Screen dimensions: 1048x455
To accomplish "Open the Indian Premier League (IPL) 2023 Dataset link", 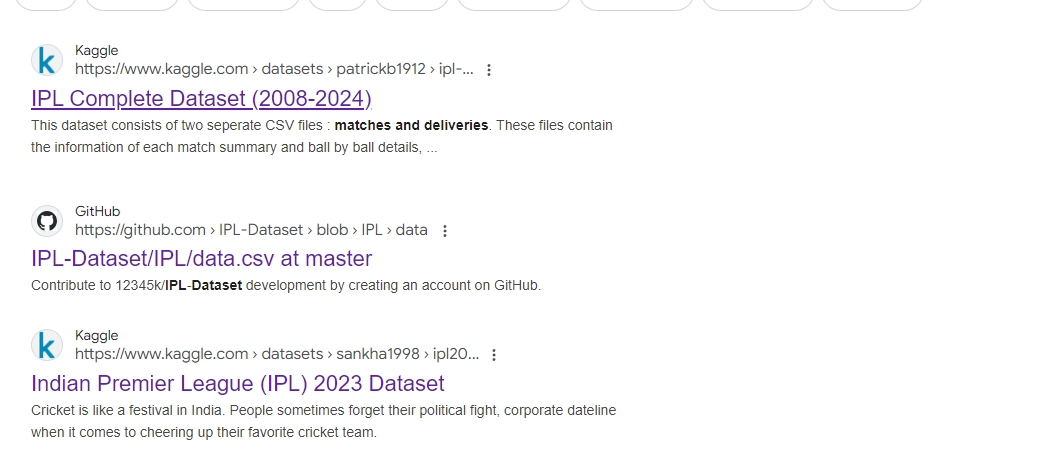I will [x=237, y=383].
